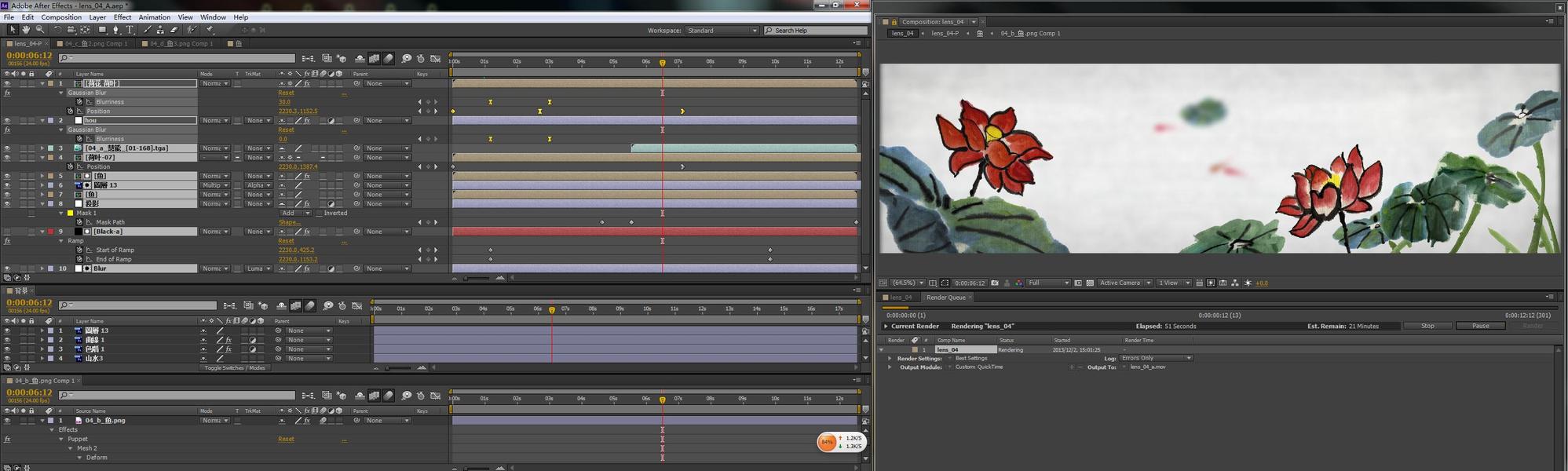Reset Gaussian Blur on layer 1
Viewport: 1568px width, 471px height.
pyautogui.click(x=286, y=93)
